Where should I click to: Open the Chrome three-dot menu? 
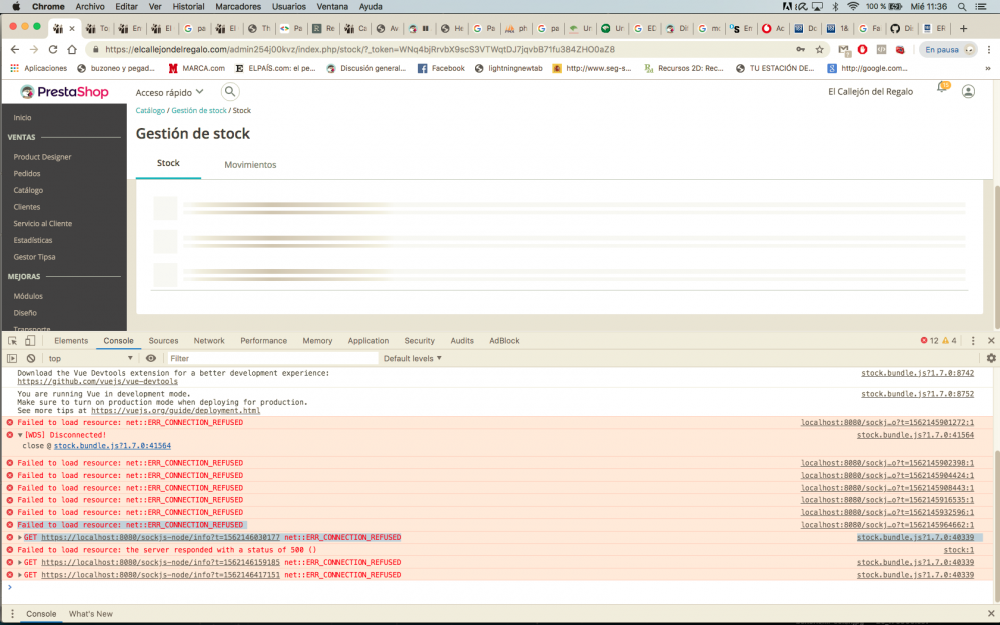989,49
